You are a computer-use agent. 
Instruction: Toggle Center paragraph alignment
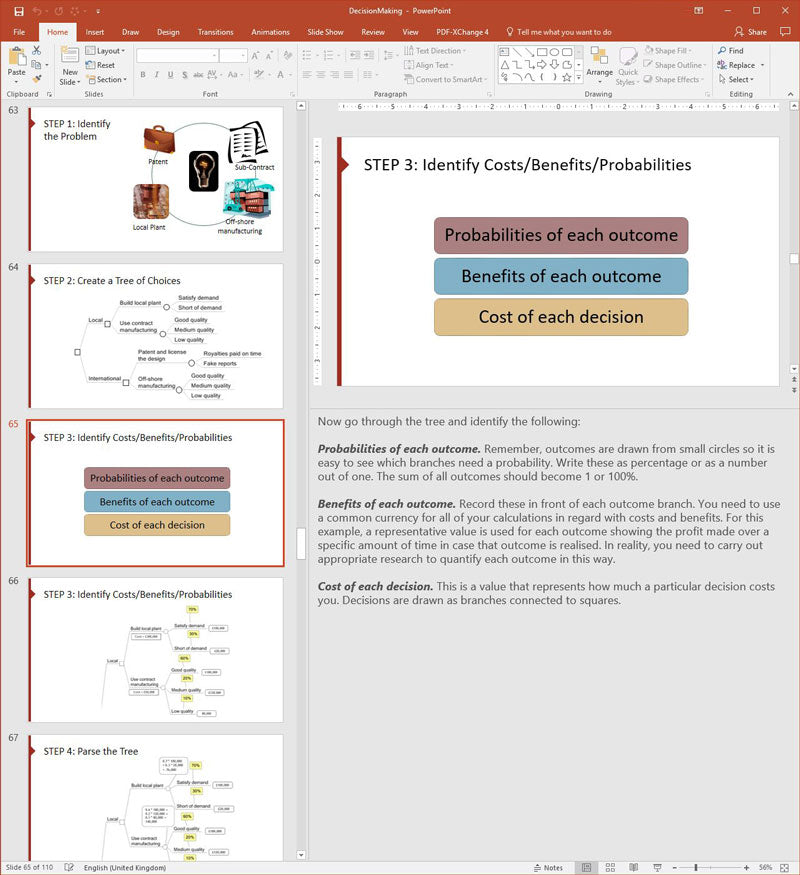click(x=321, y=74)
